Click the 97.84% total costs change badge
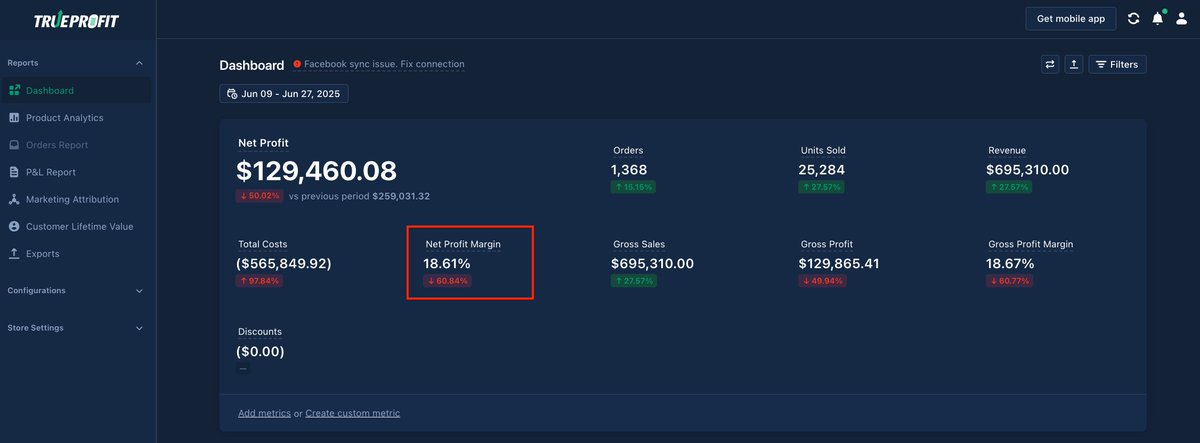 [x=260, y=281]
